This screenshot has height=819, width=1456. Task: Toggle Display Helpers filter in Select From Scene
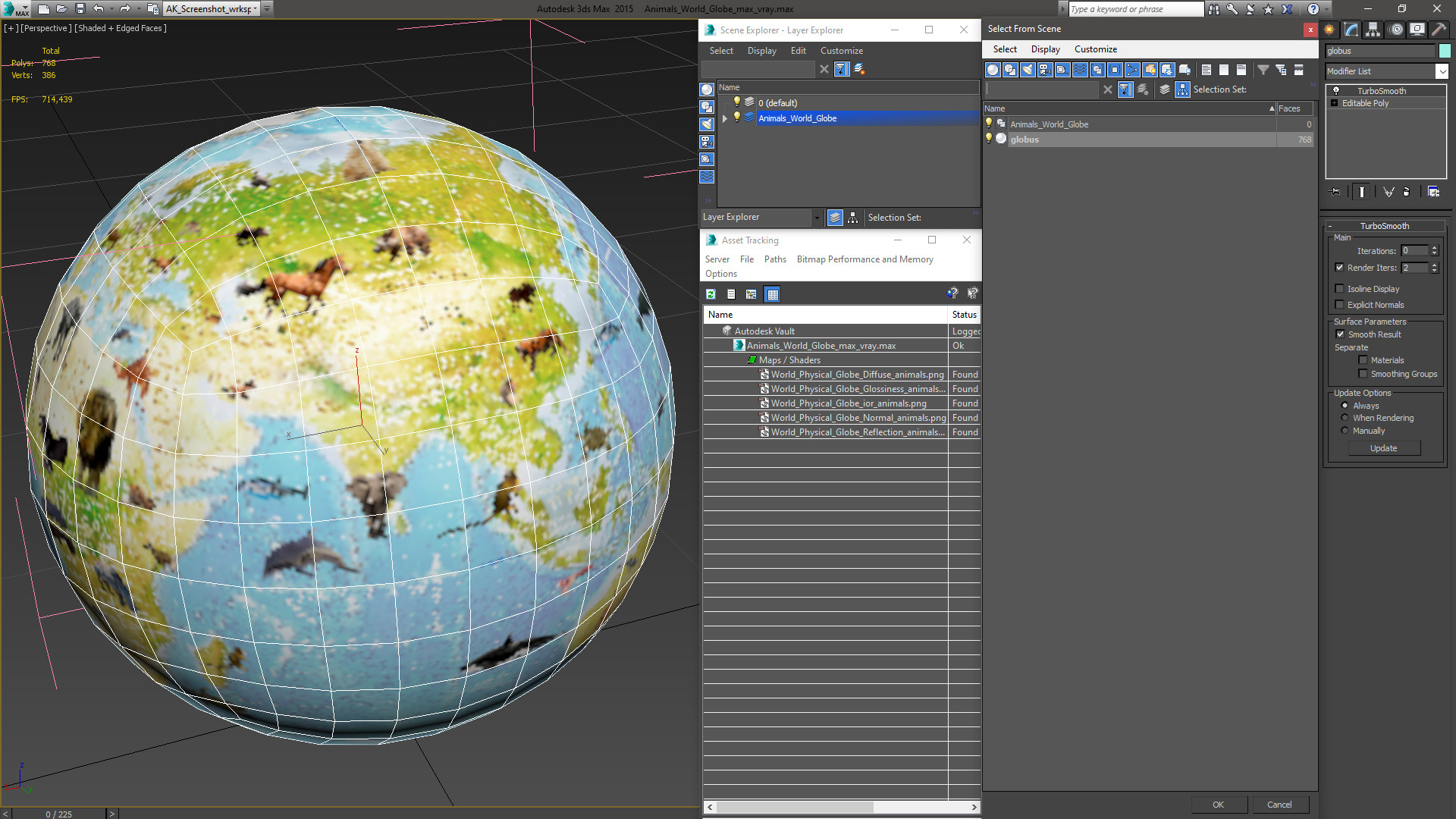[1062, 70]
